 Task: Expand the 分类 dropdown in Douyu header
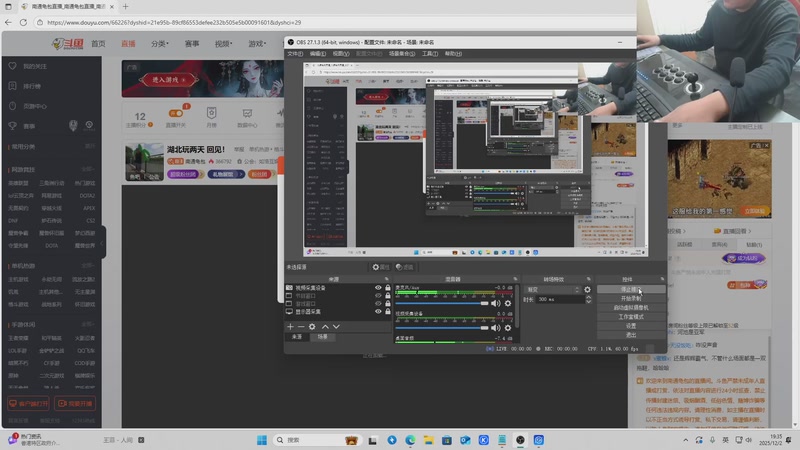160,44
